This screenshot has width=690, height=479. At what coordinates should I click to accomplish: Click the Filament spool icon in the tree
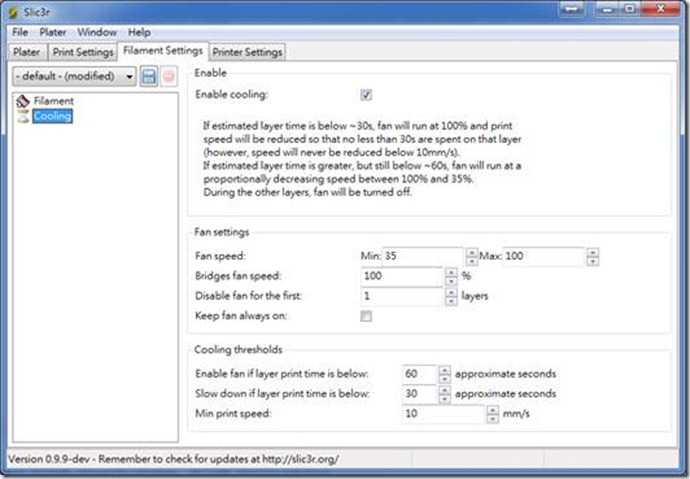(x=22, y=101)
